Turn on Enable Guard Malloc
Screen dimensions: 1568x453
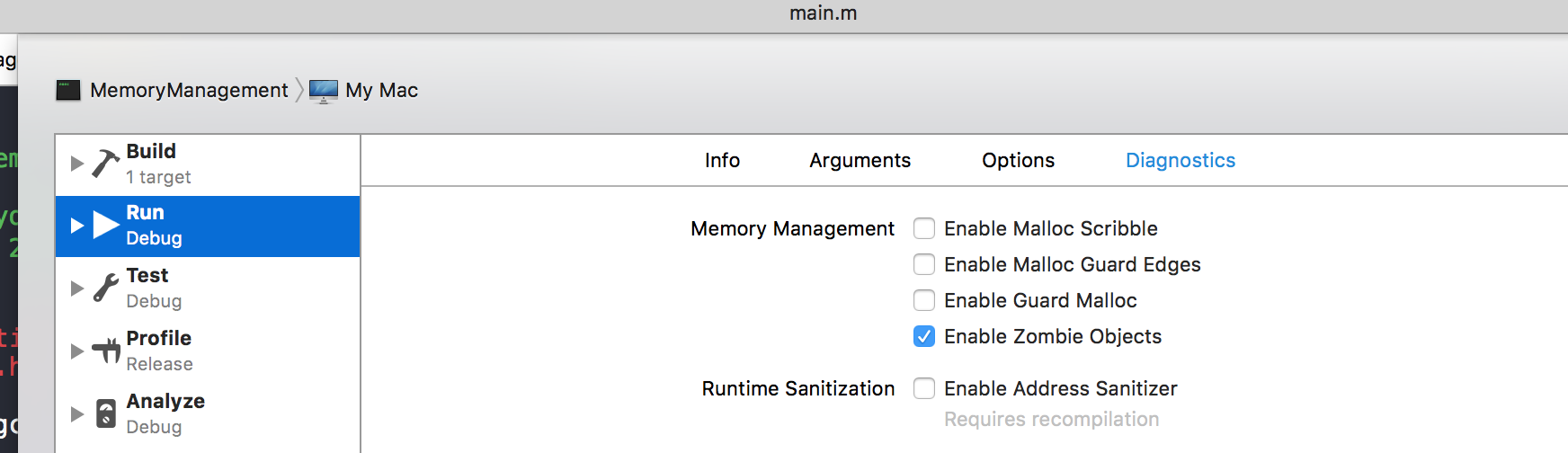coord(924,300)
